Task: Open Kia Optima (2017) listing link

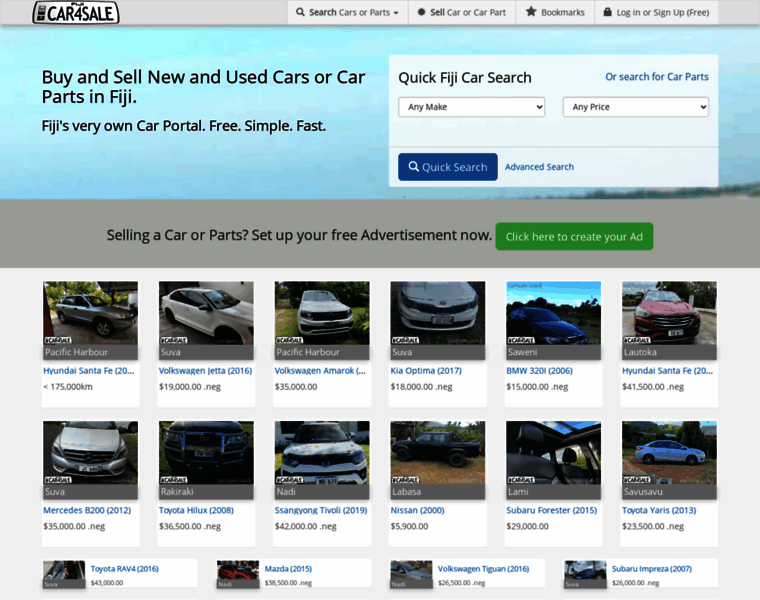Action: click(426, 371)
